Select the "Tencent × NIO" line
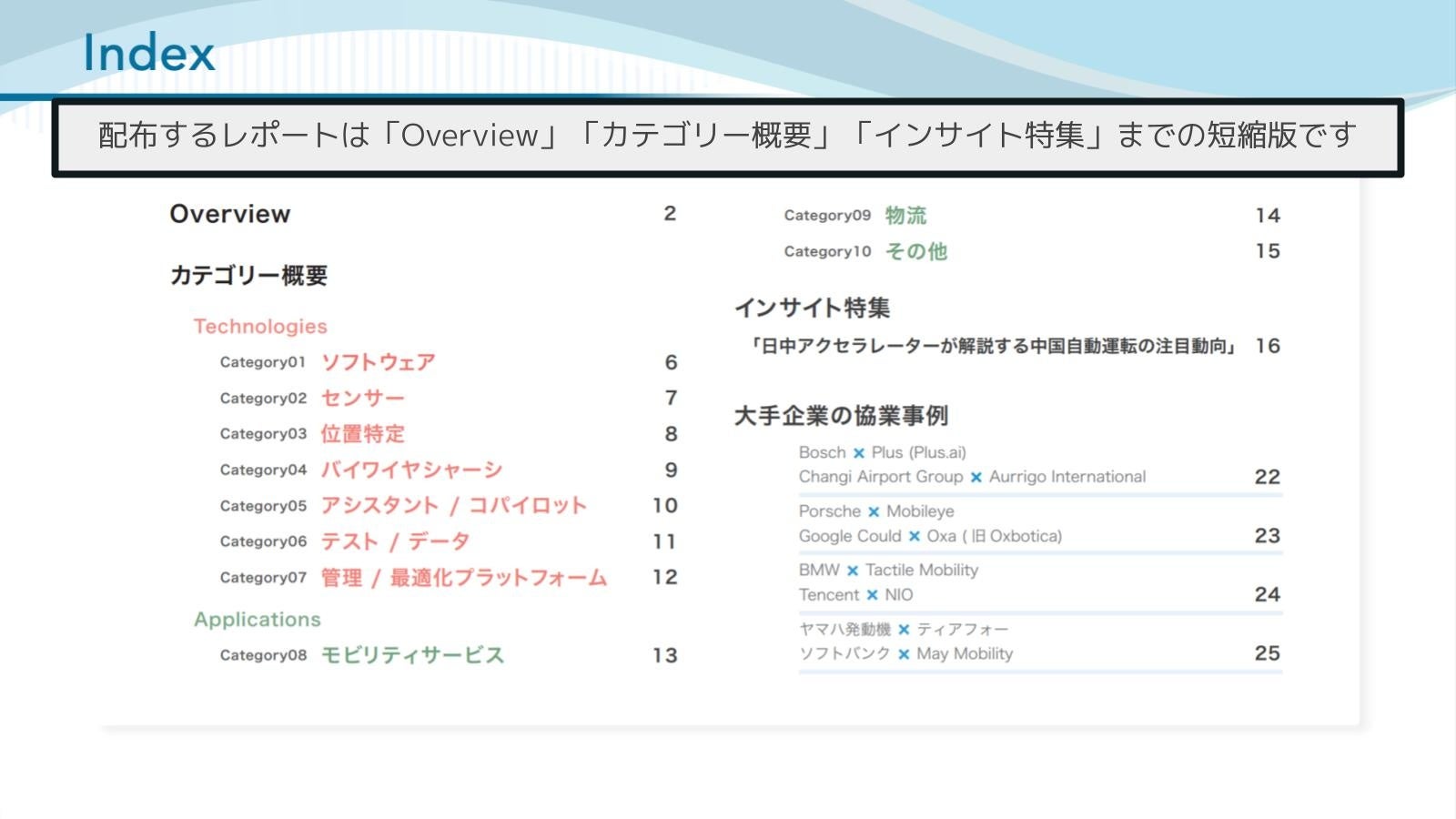The height and width of the screenshot is (819, 1456). pyautogui.click(x=855, y=594)
